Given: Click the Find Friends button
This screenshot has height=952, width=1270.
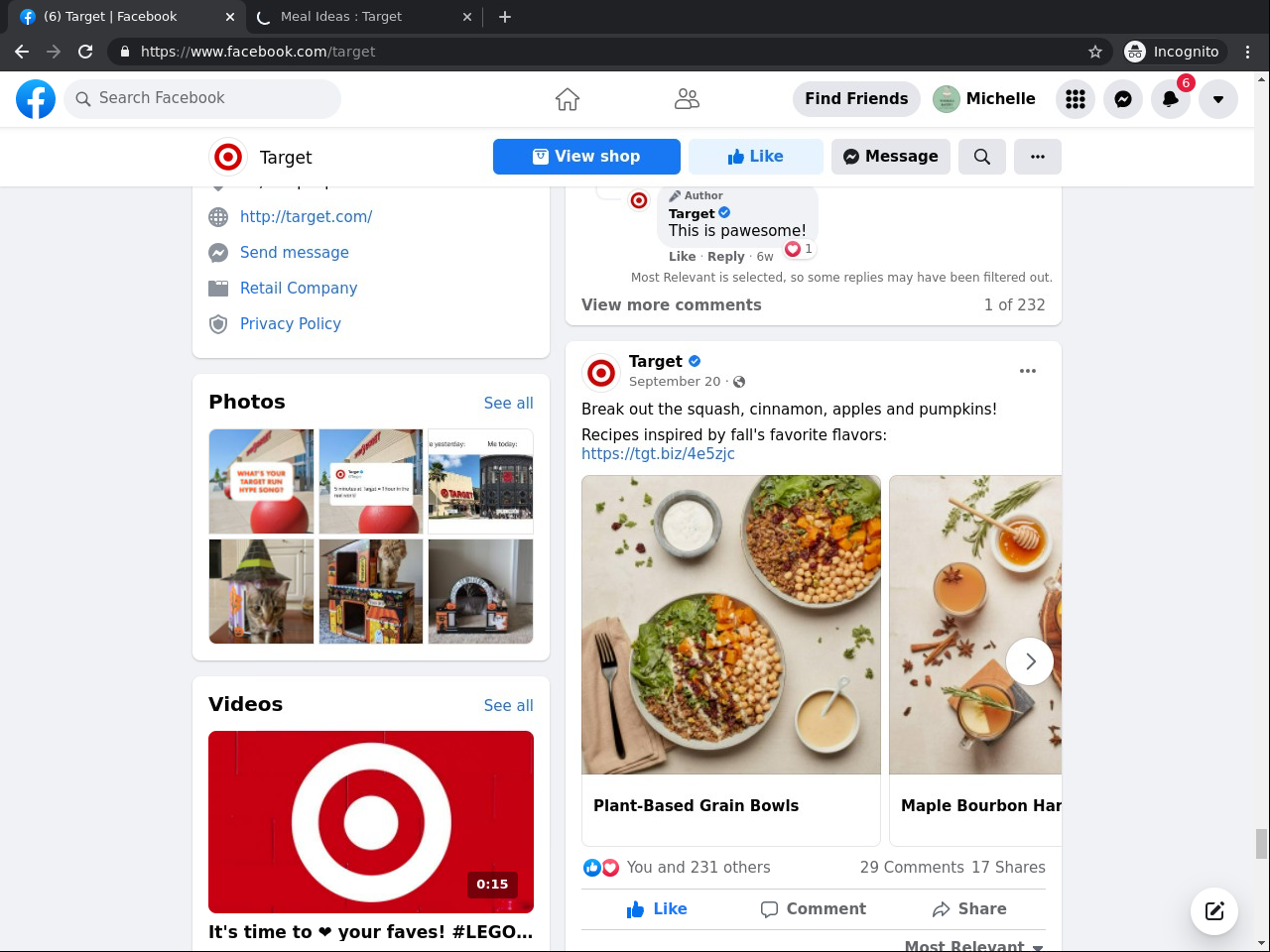Looking at the screenshot, I should [x=856, y=99].
